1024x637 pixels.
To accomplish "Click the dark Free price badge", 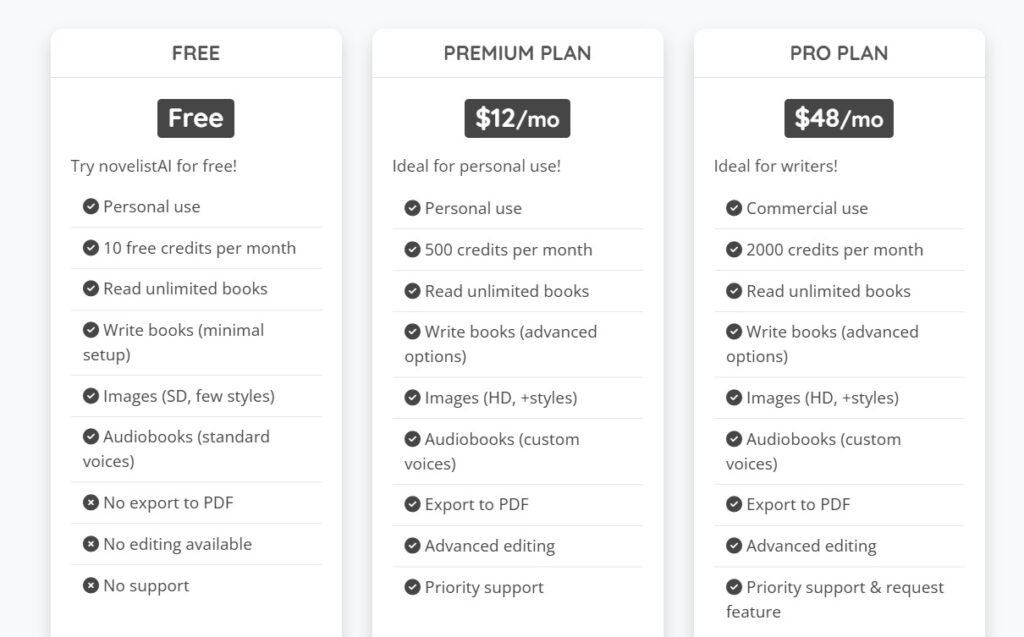I will point(196,118).
